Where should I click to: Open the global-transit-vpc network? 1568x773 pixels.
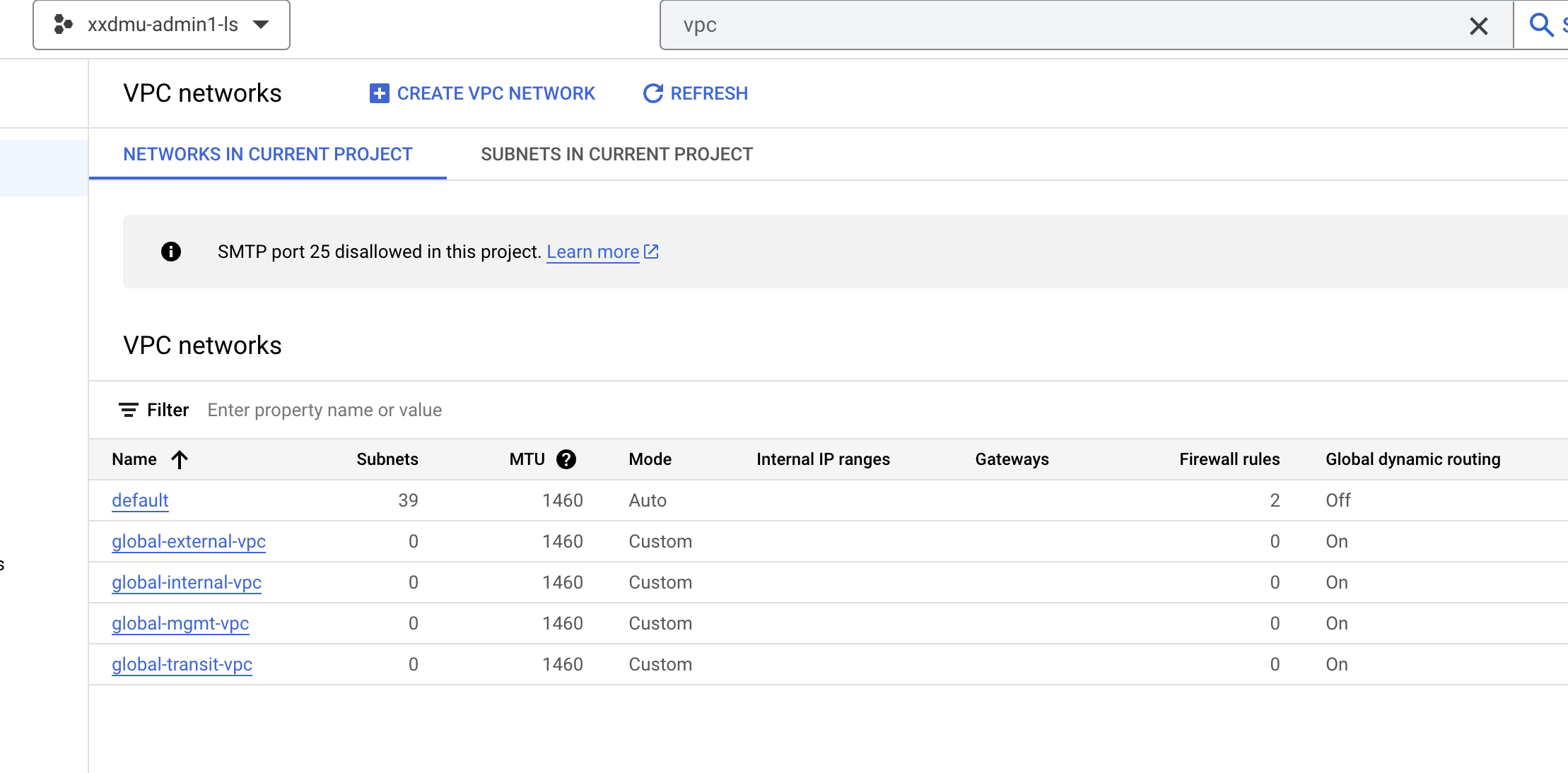tap(182, 664)
